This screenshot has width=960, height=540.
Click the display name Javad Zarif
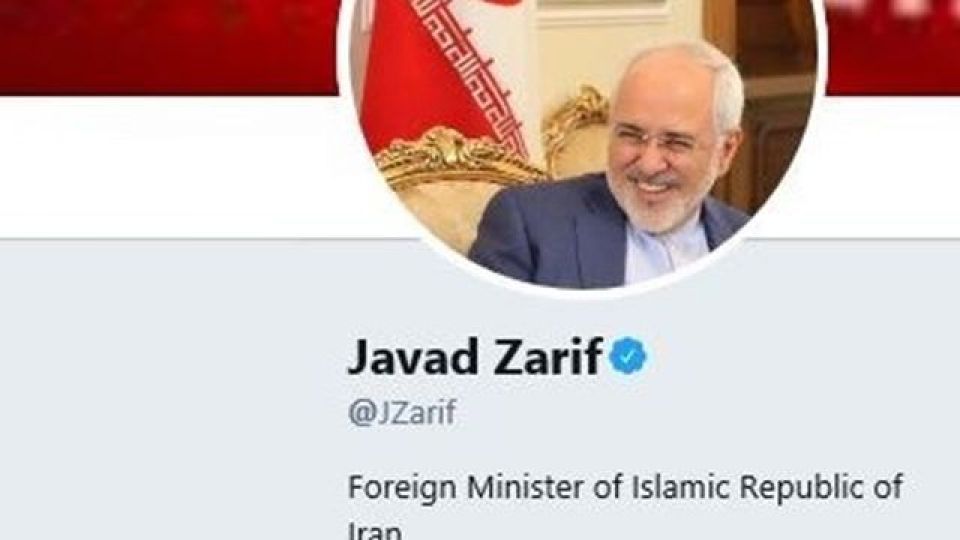tap(474, 357)
